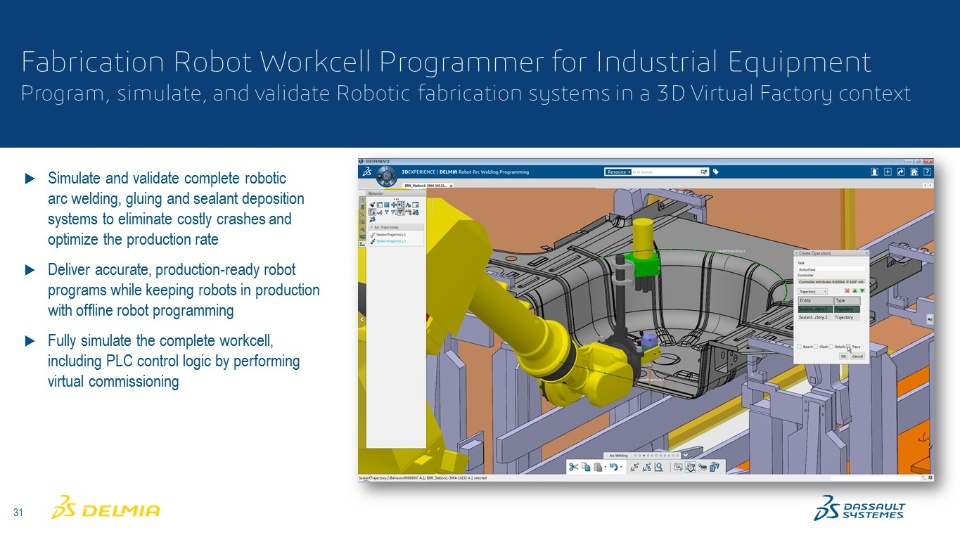Enable the Reach checkbox
The width and height of the screenshot is (960, 540).
(799, 347)
